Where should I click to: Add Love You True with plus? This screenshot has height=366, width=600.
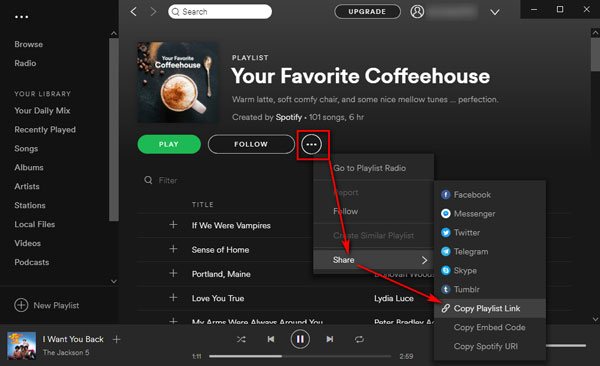coord(173,297)
